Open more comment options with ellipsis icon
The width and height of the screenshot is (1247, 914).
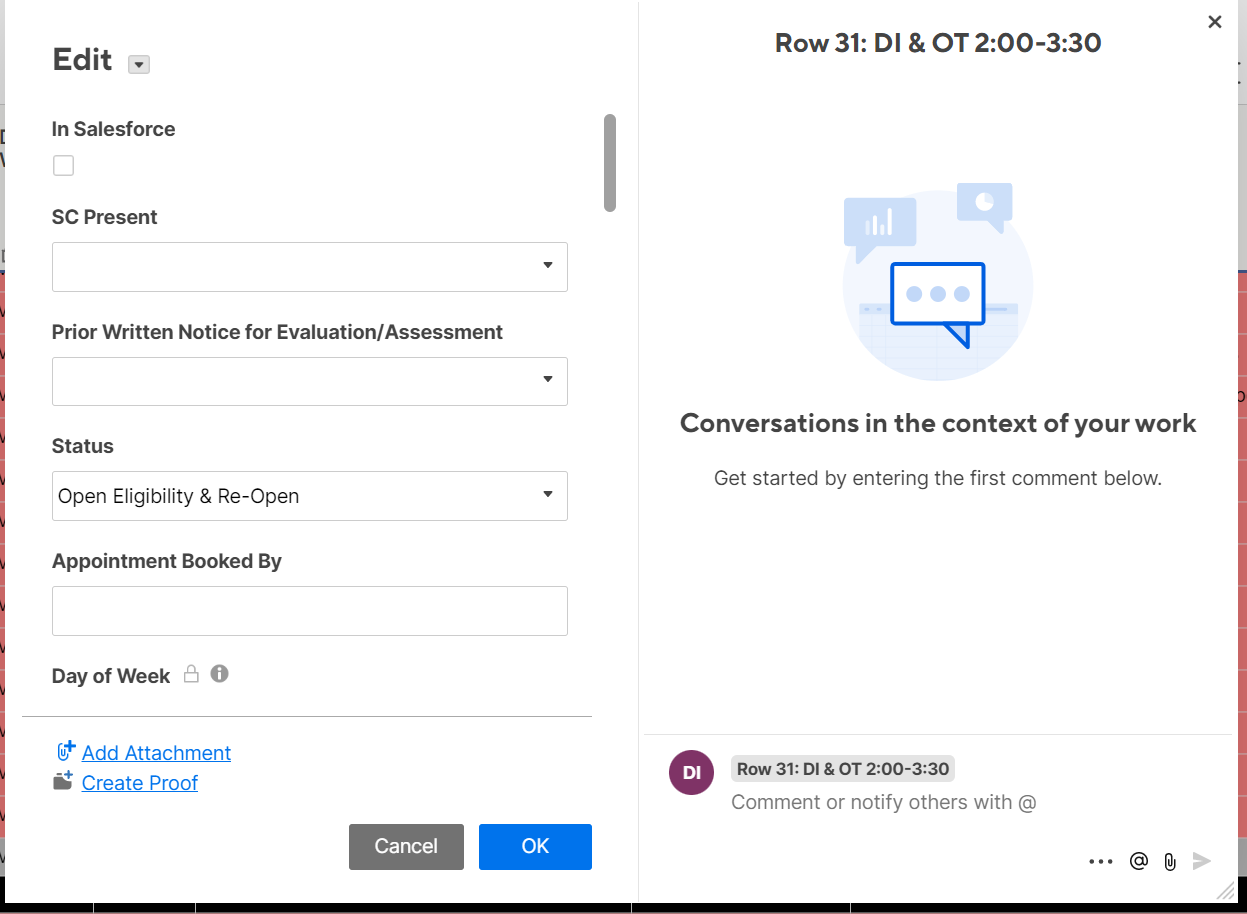click(x=1101, y=861)
